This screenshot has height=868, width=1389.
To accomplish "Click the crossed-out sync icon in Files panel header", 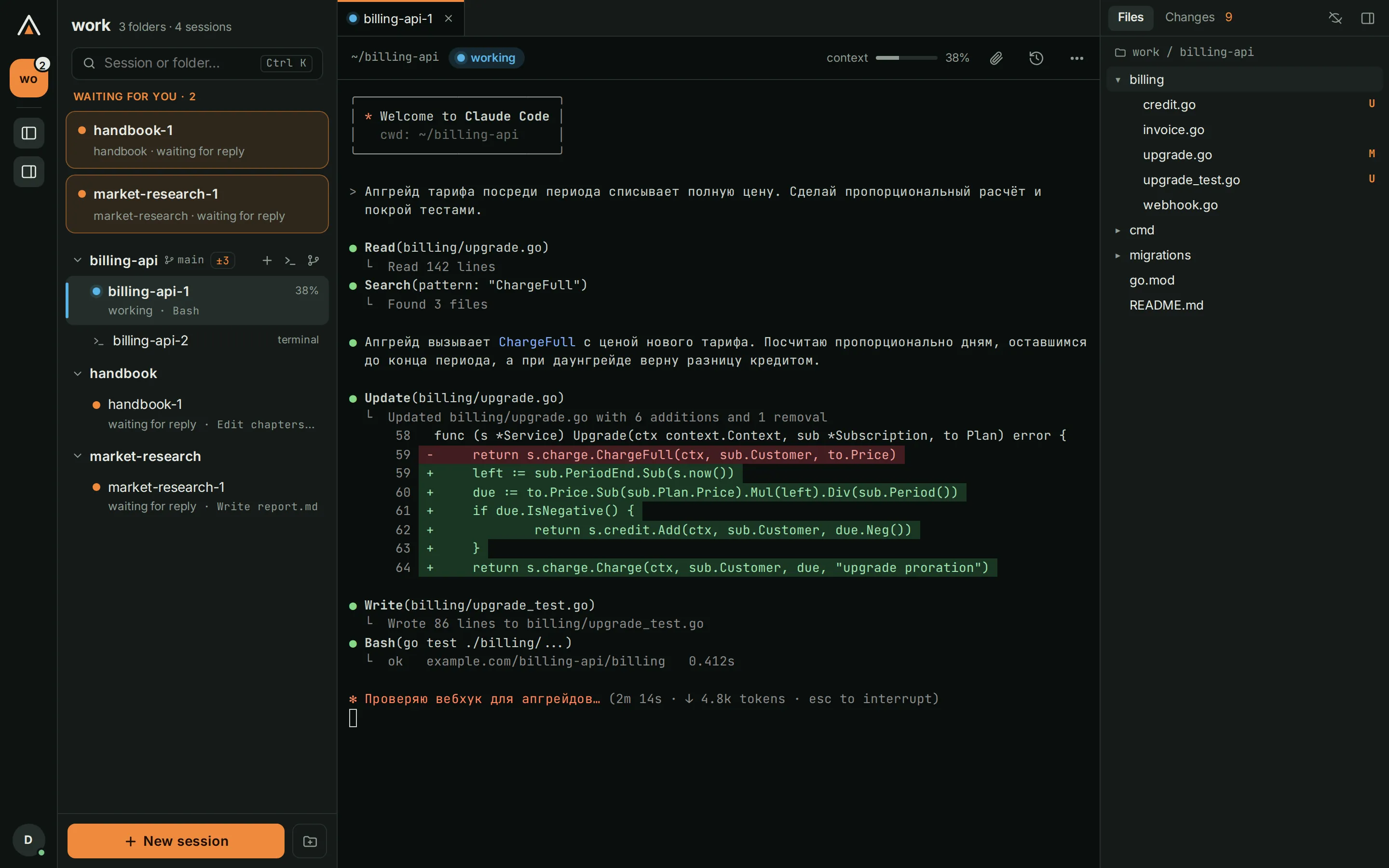I will 1335,18.
